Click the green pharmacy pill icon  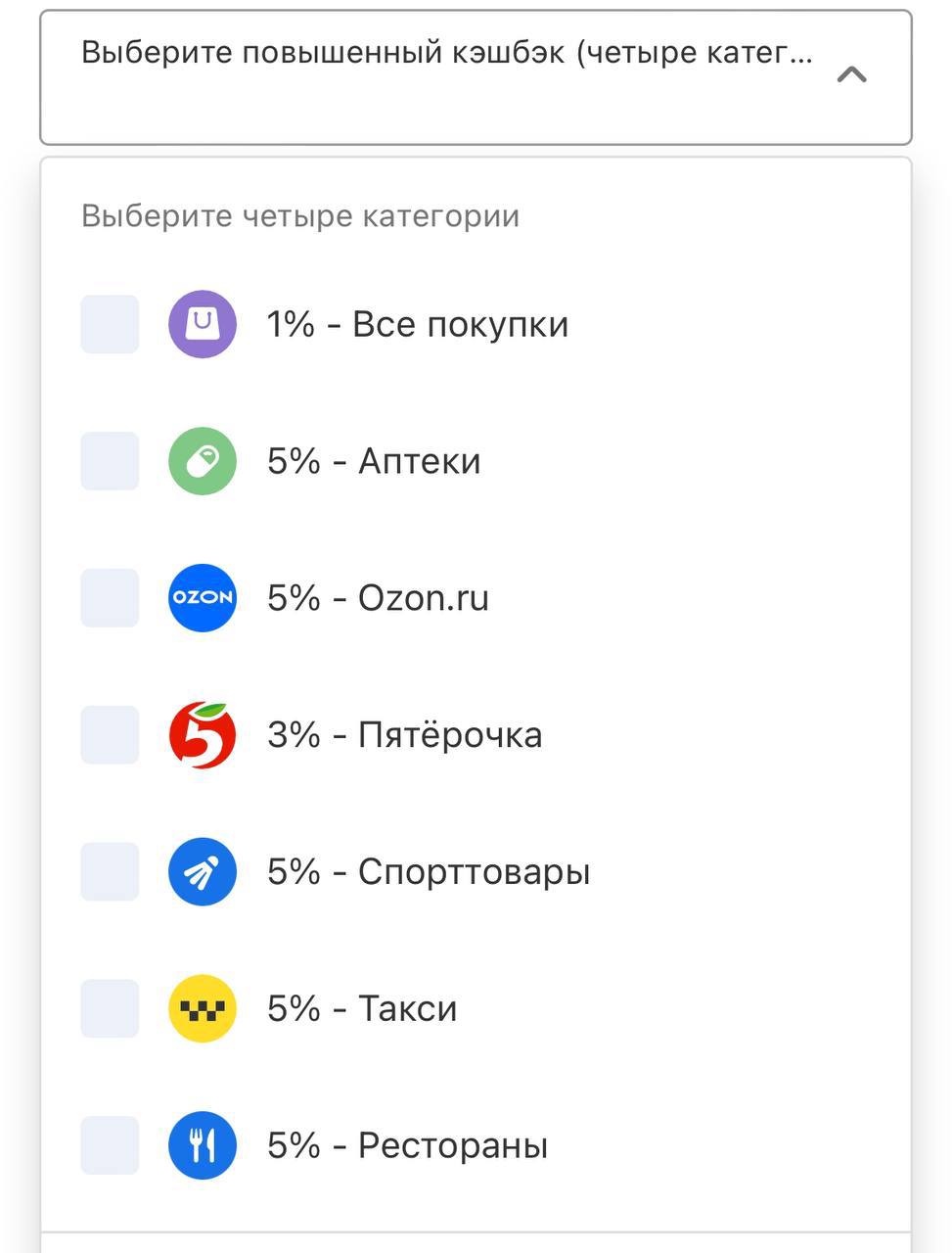tap(203, 461)
